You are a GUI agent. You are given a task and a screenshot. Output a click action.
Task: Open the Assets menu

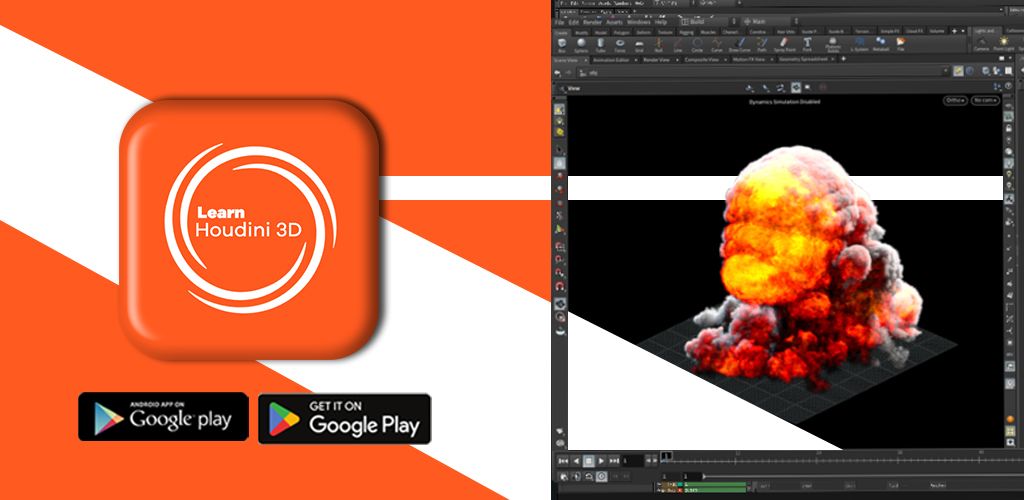coord(615,22)
